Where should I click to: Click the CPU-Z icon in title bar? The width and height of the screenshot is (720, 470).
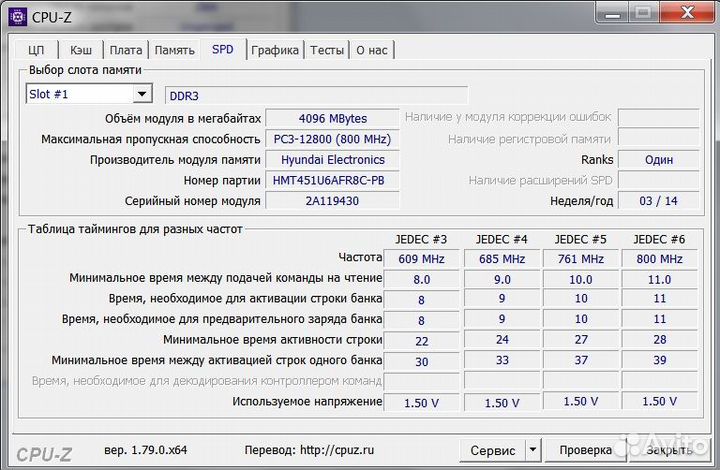17,17
